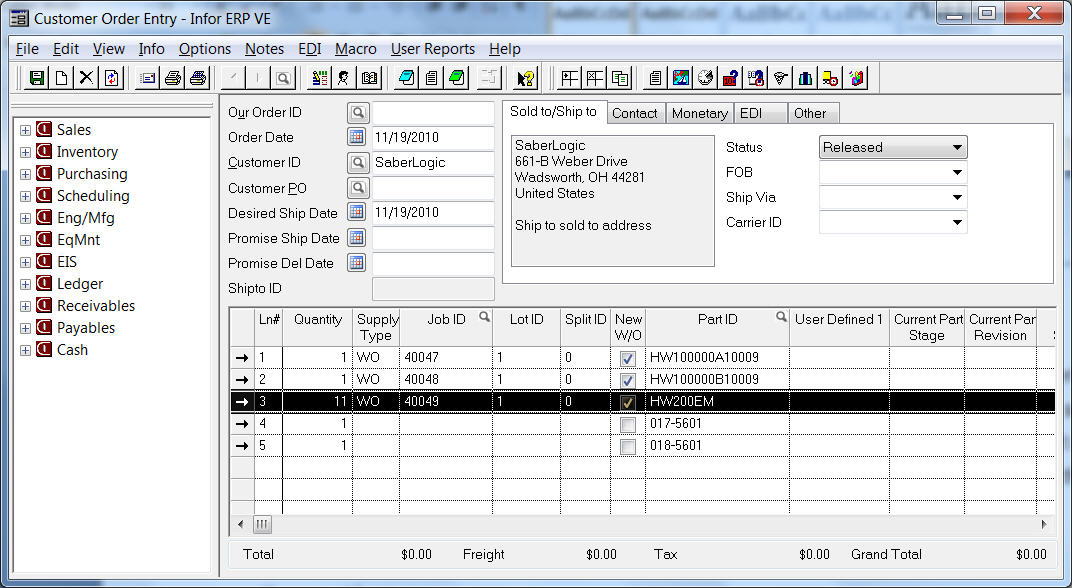1072x588 pixels.
Task: Expand the Purchasing tree node
Action: [25, 174]
